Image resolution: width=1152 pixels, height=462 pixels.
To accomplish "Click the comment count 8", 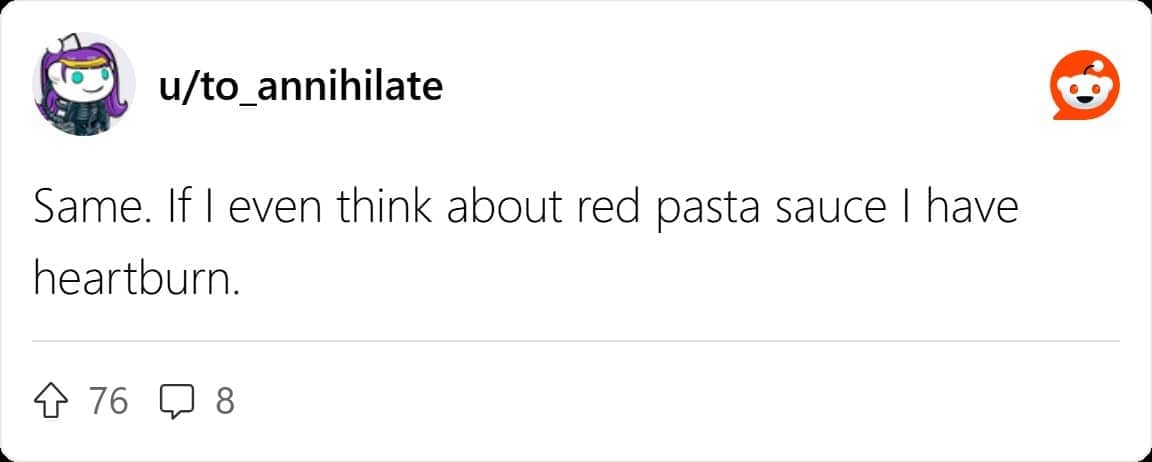I will (x=224, y=401).
